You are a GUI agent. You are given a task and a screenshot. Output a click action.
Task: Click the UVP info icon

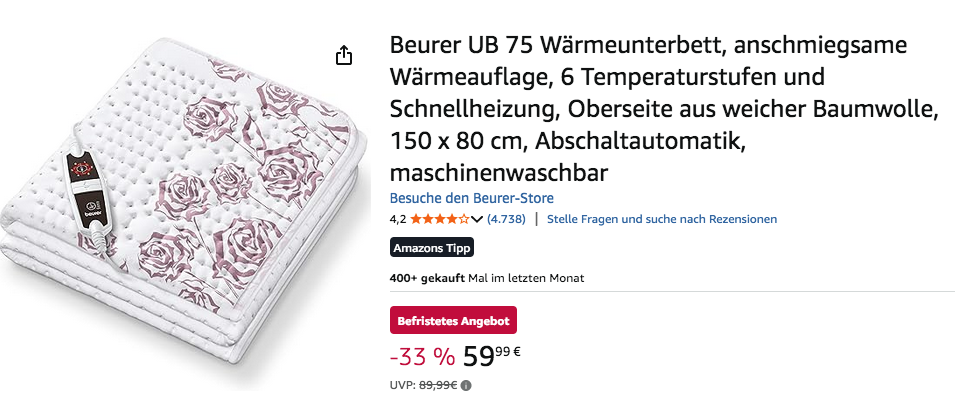coord(466,385)
